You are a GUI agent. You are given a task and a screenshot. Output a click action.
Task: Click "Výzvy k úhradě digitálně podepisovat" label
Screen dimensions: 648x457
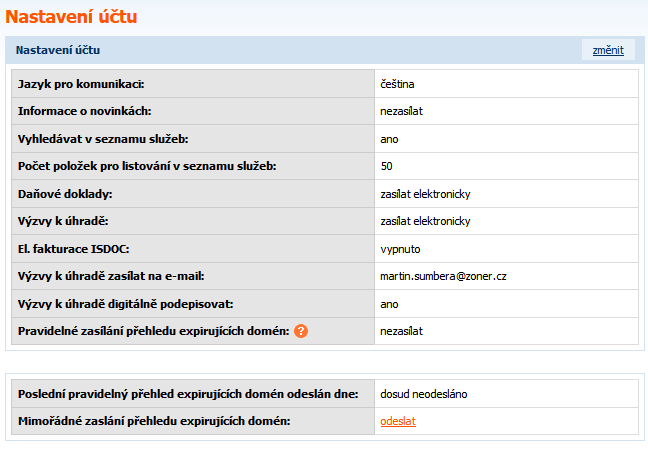(126, 304)
